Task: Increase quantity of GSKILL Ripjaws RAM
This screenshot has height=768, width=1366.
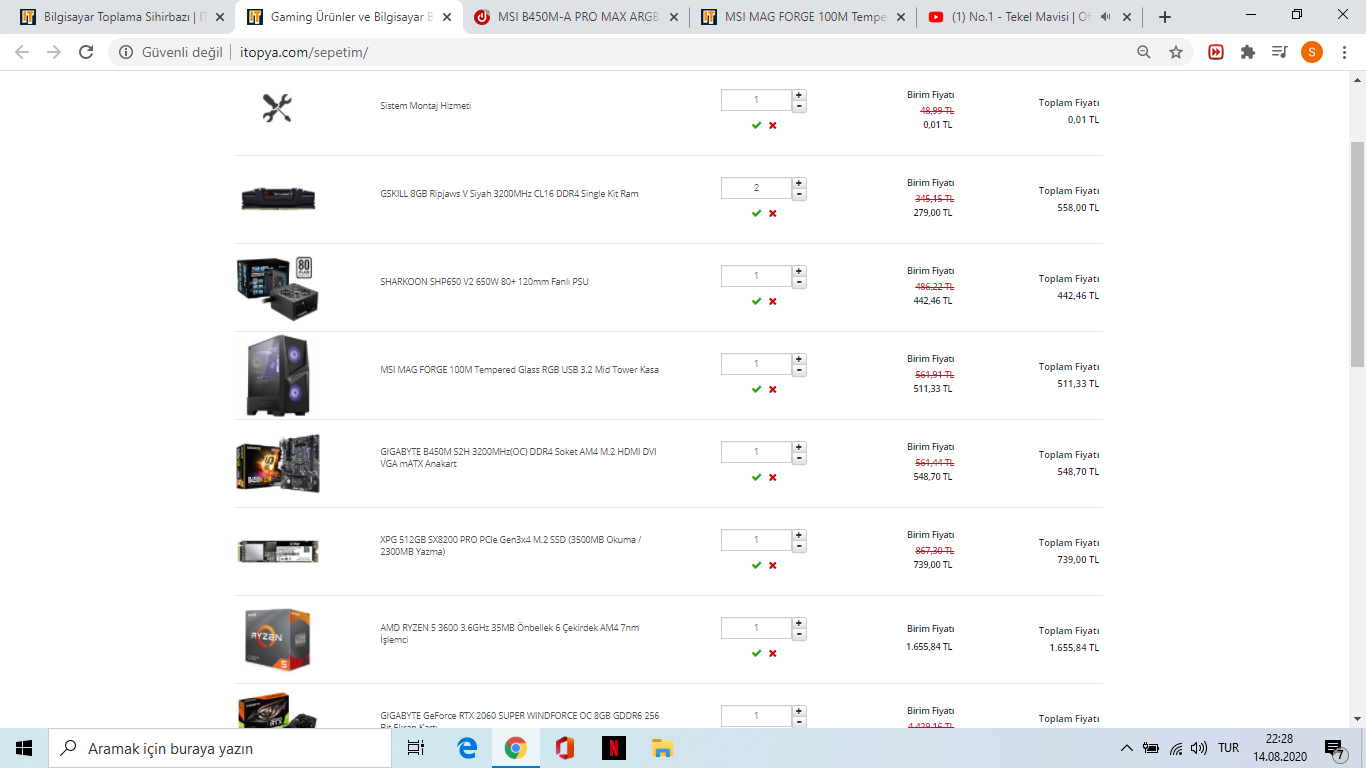Action: click(x=799, y=183)
